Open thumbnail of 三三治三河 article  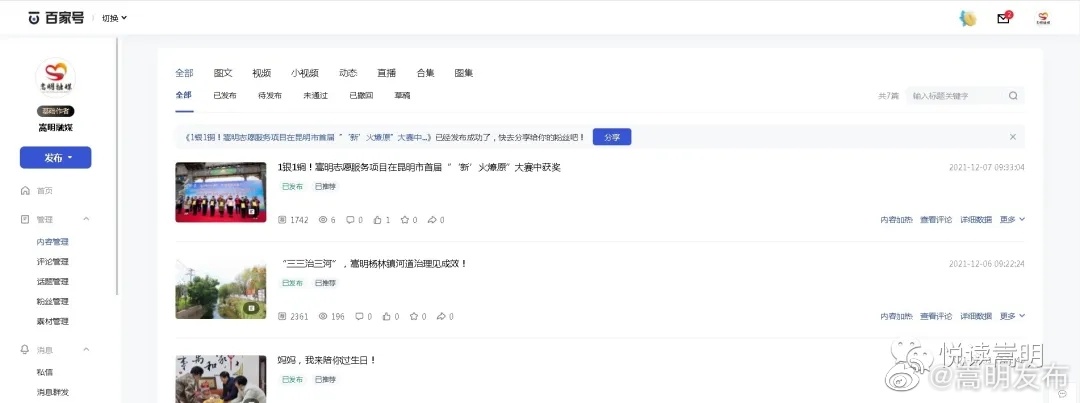coord(220,289)
